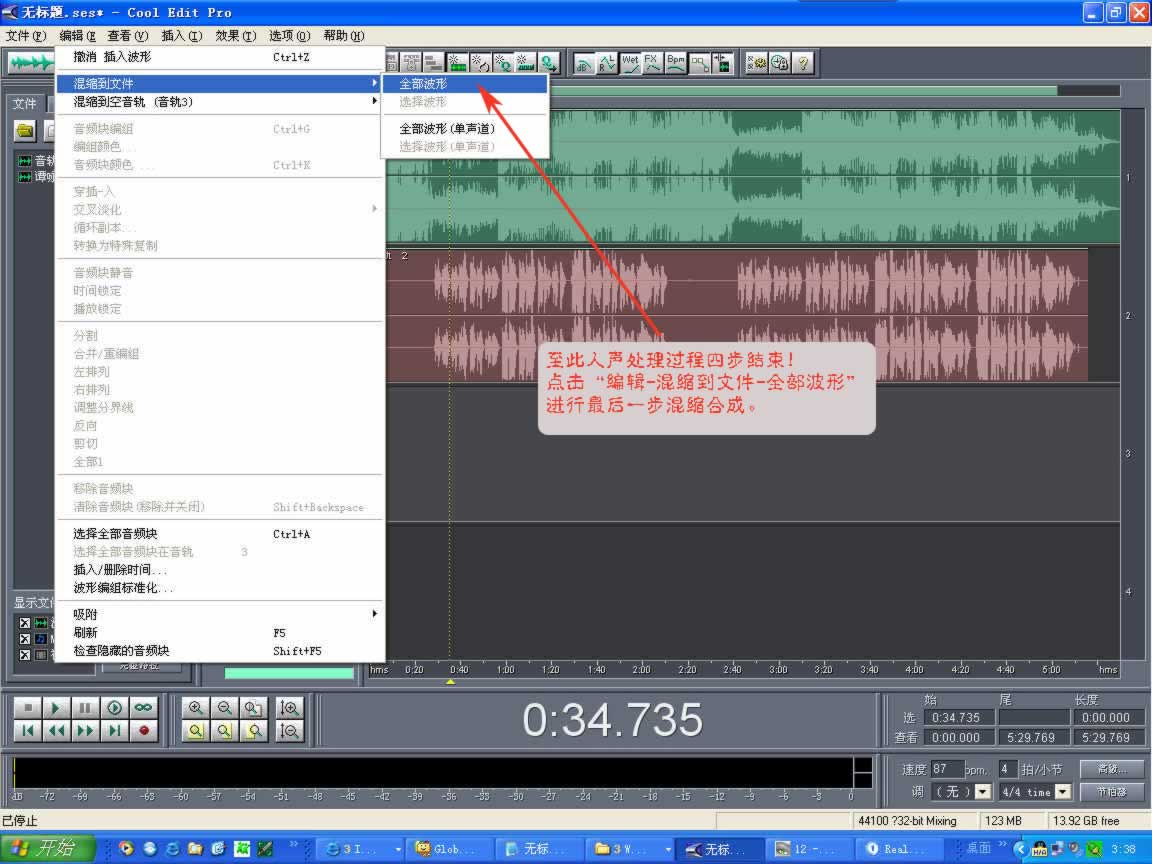The width and height of the screenshot is (1152, 864).
Task: Click the help question mark icon
Action: tap(803, 64)
